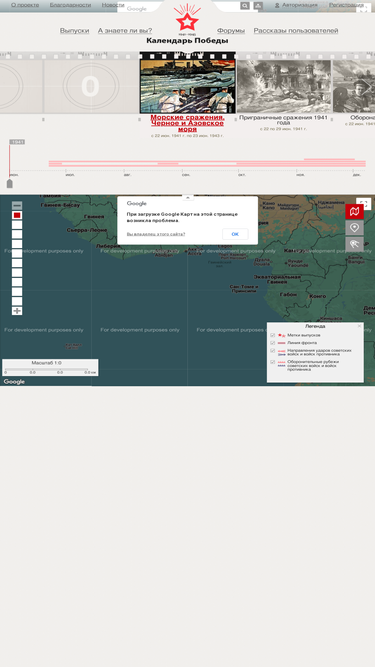The width and height of the screenshot is (375, 667).
Task: Open the Форумы section
Action: coord(231,31)
